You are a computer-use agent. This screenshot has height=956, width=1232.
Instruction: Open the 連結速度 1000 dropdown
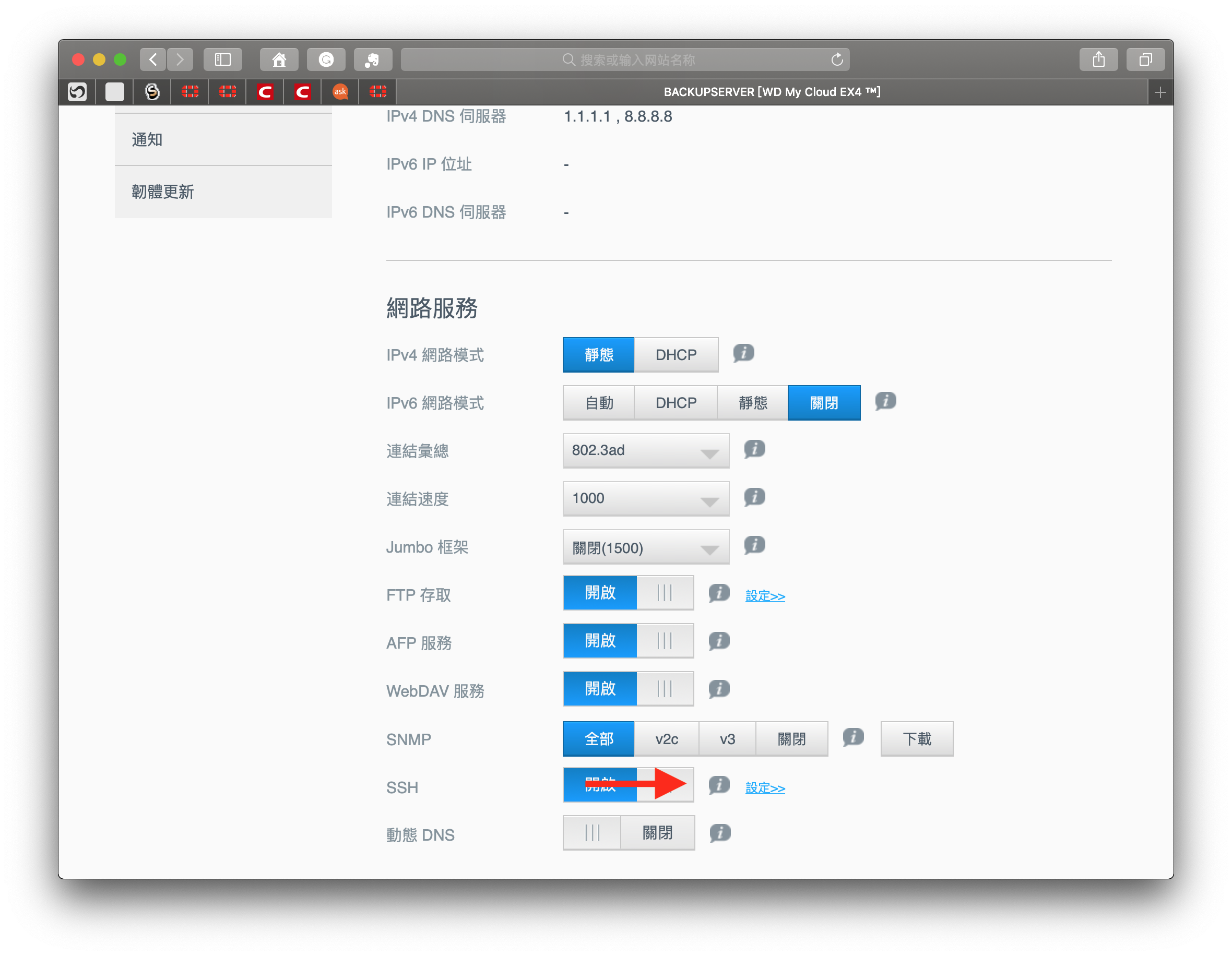(x=646, y=498)
